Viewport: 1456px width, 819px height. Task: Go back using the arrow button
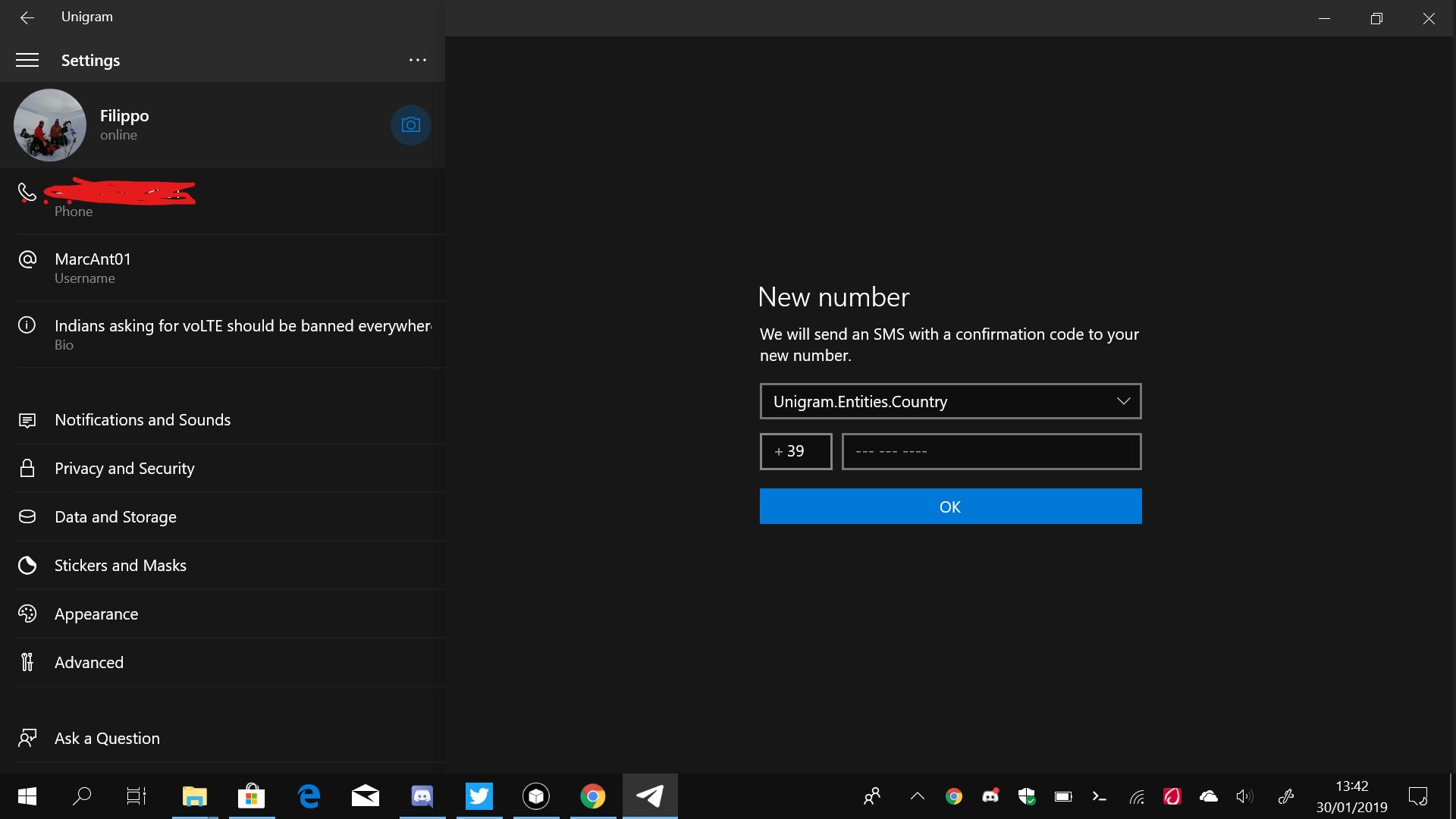27,17
